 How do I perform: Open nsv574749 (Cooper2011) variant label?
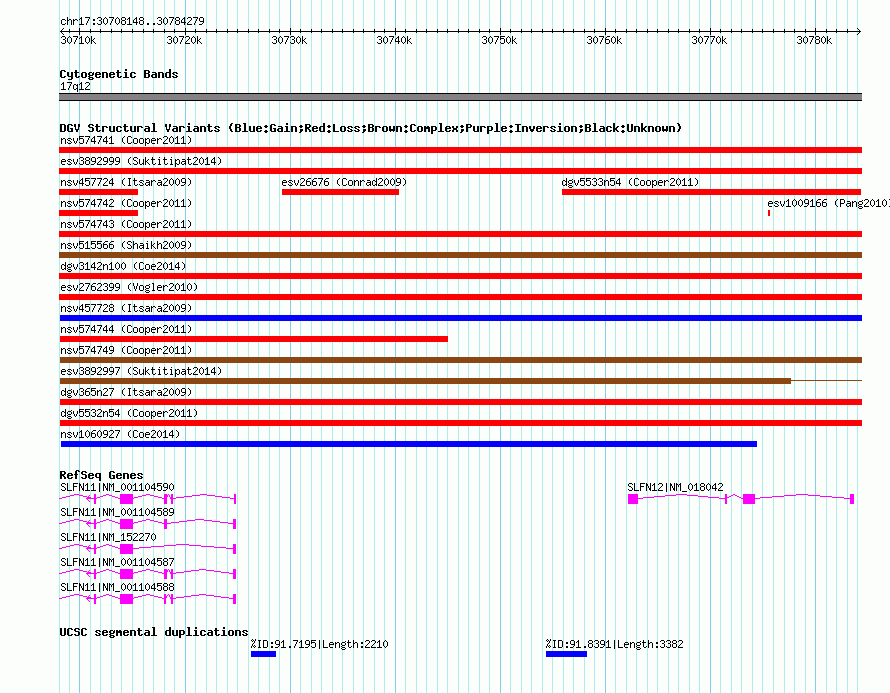(x=126, y=350)
